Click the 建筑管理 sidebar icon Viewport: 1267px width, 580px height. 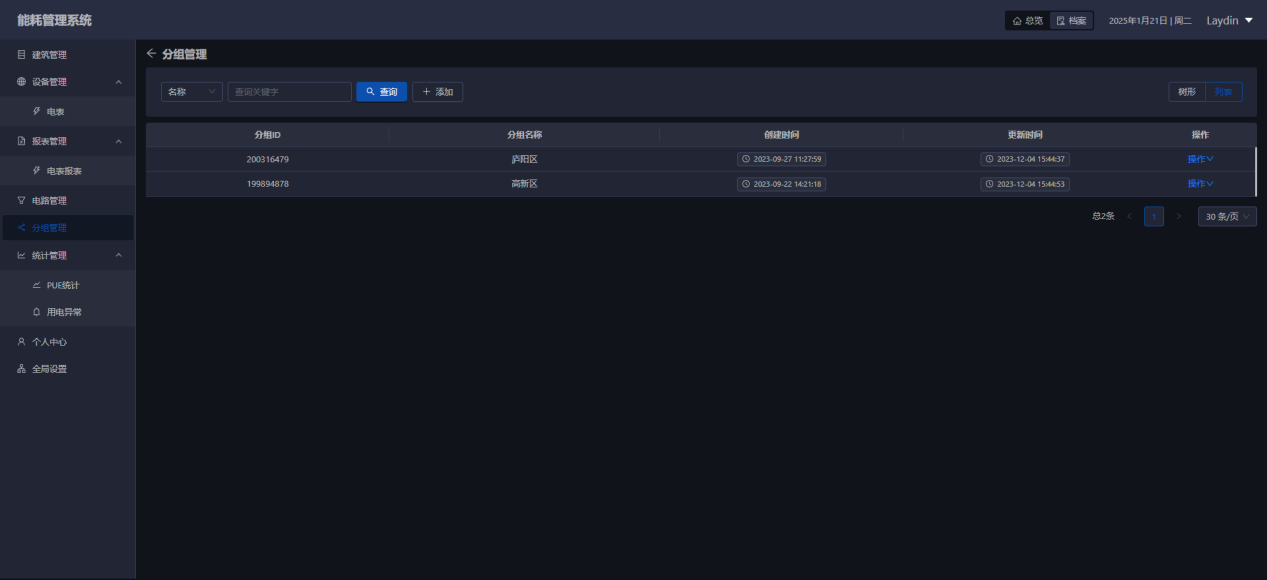21,55
